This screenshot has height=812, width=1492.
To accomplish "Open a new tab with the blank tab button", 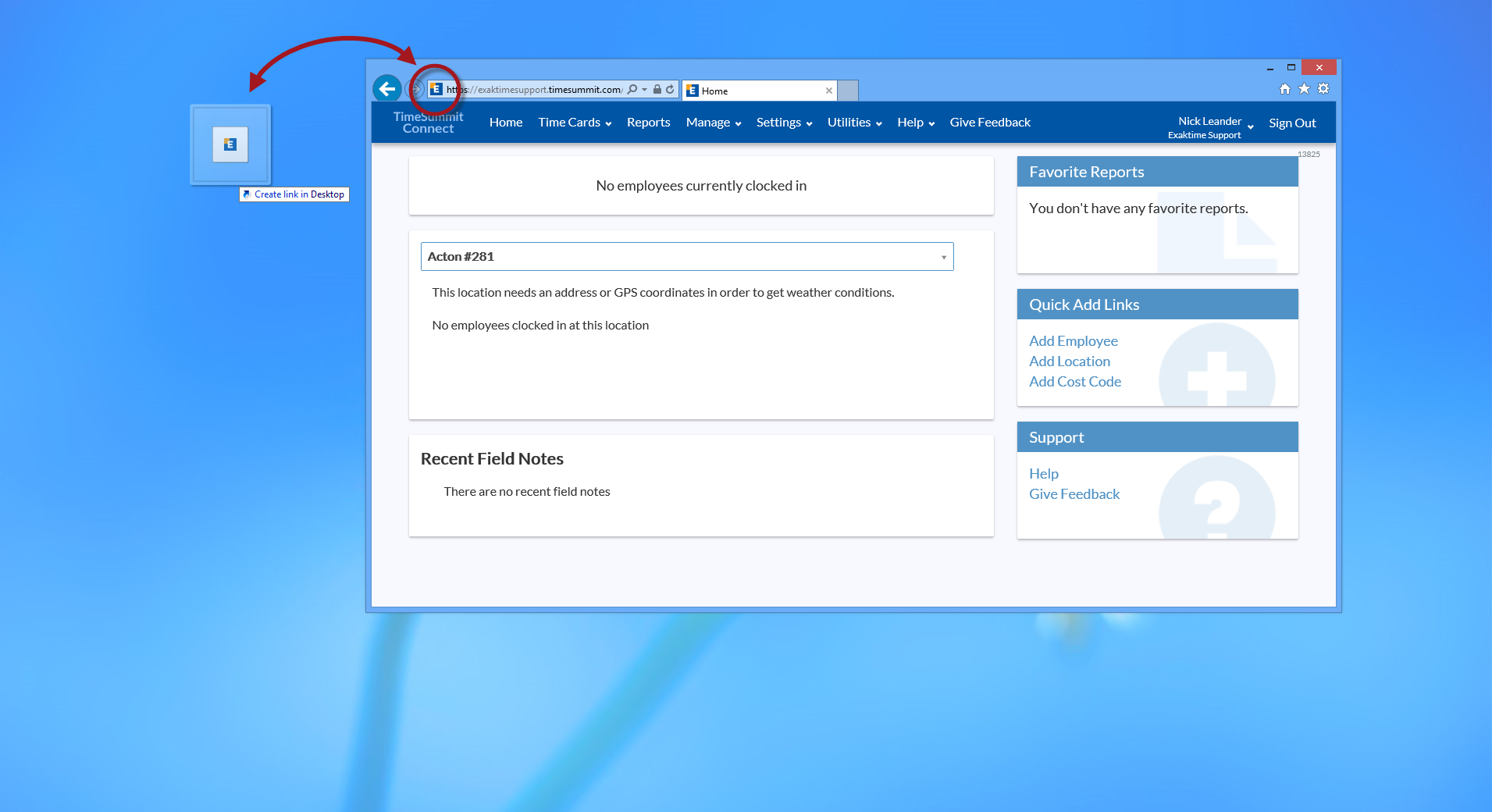I will click(x=848, y=91).
